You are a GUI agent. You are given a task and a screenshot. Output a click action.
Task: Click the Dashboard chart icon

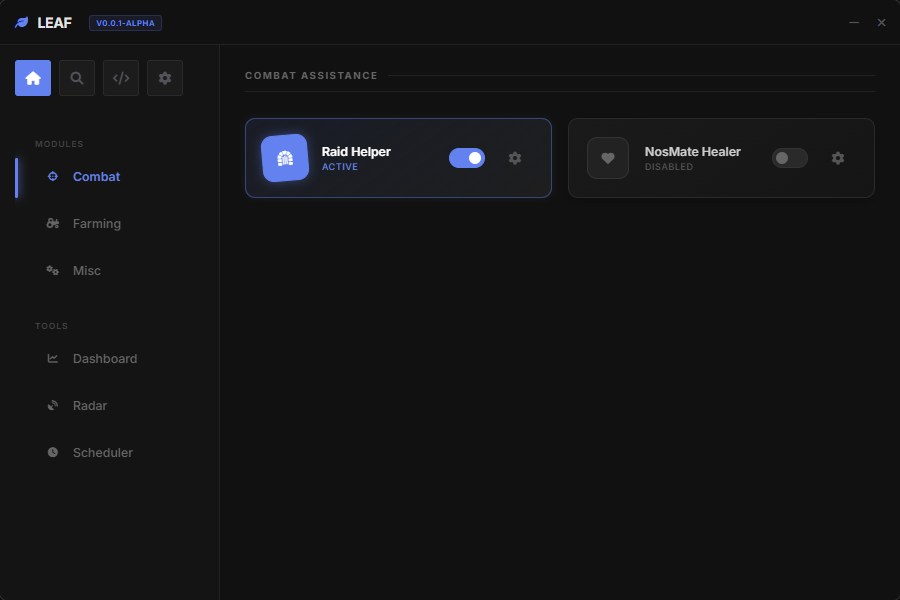pos(53,358)
